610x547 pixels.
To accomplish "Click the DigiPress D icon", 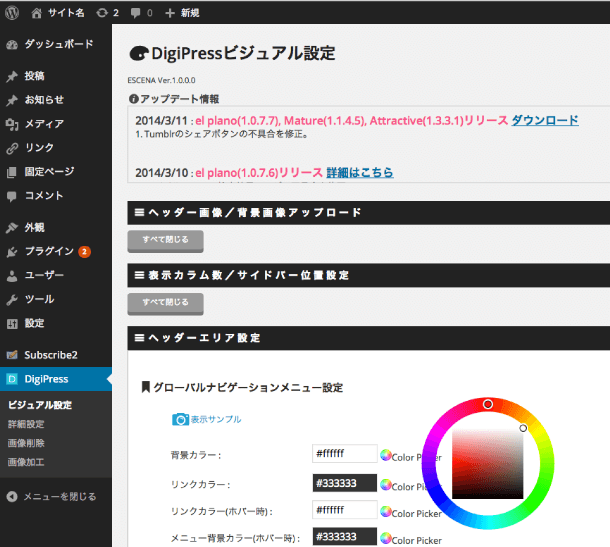I will coord(12,379).
